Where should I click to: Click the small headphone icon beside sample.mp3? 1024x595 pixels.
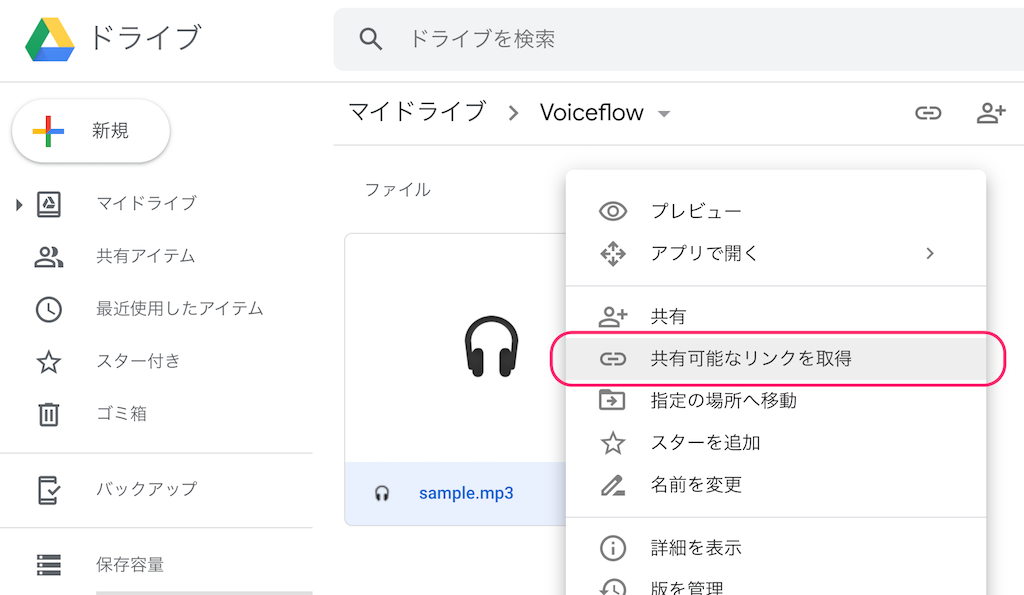click(382, 493)
